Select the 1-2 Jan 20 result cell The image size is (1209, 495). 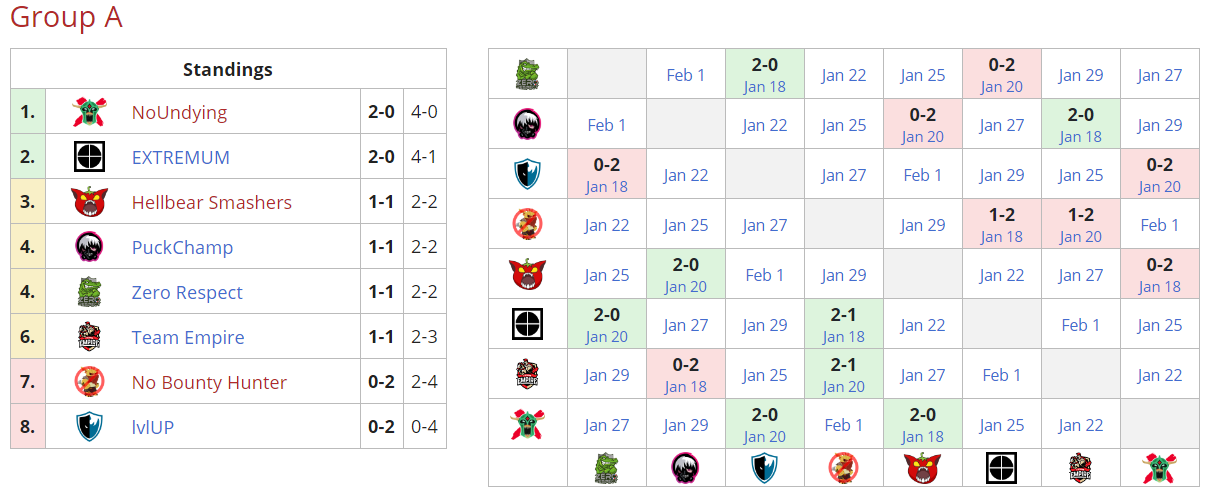1080,224
